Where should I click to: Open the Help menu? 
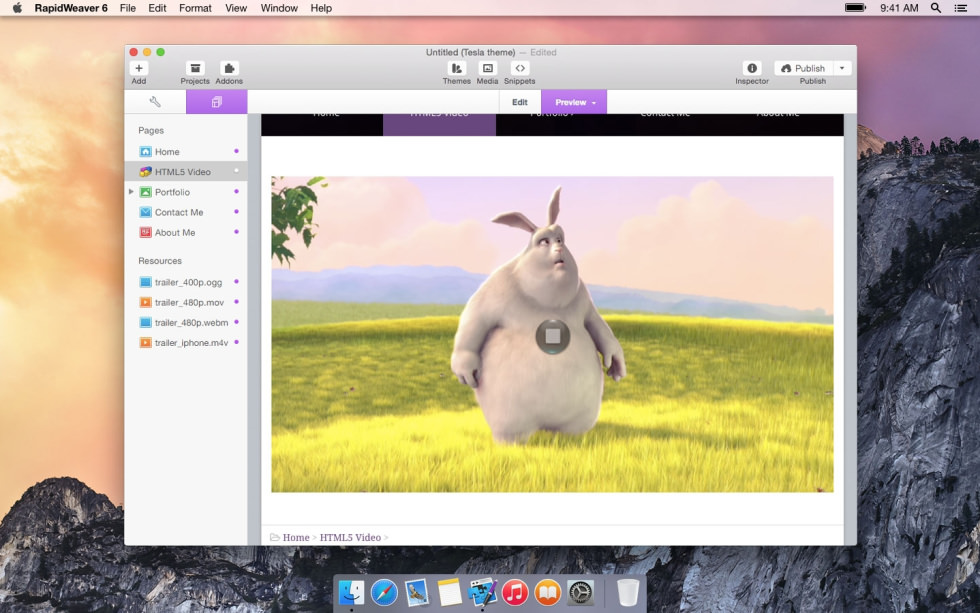click(x=321, y=8)
